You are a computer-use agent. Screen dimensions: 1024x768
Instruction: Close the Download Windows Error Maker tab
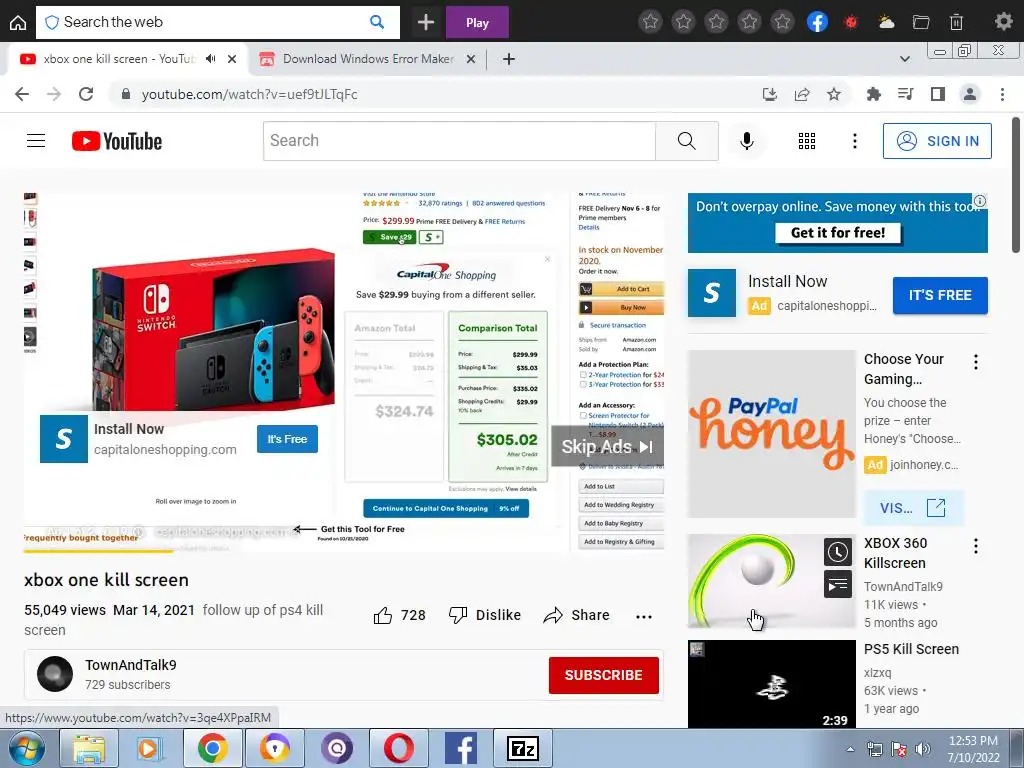click(470, 59)
